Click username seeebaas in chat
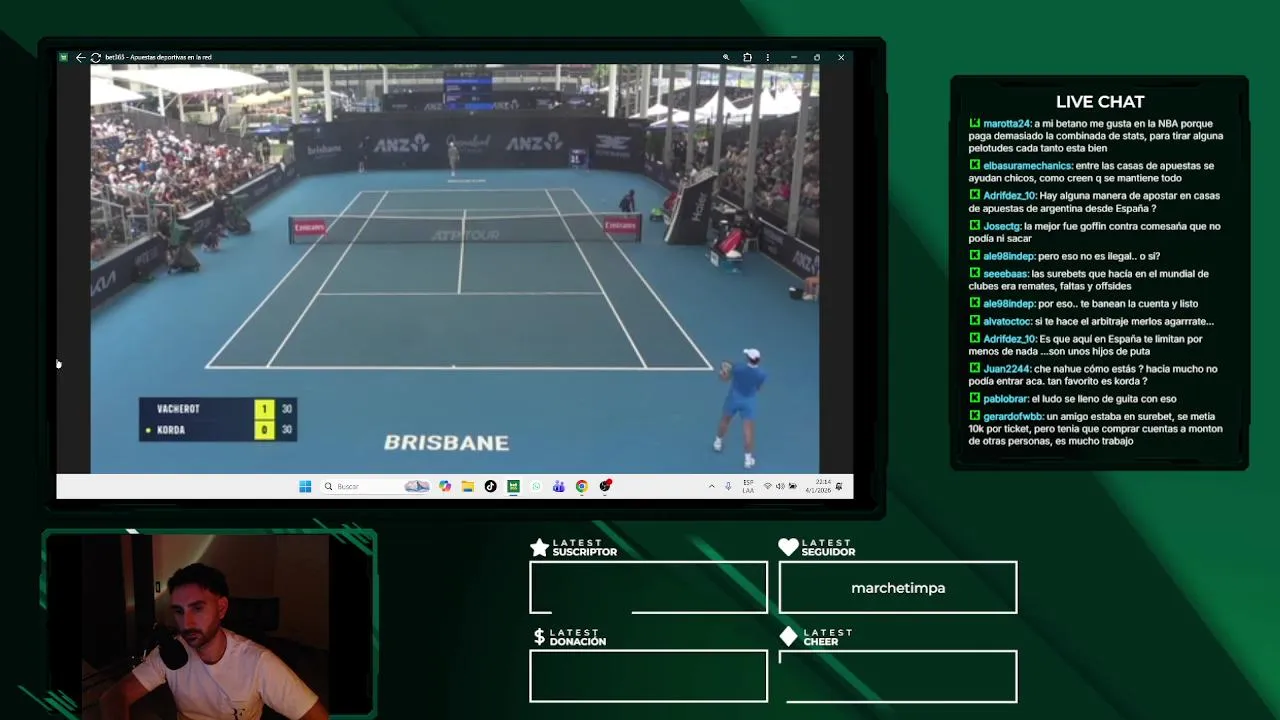Image resolution: width=1280 pixels, height=720 pixels. tap(1005, 274)
